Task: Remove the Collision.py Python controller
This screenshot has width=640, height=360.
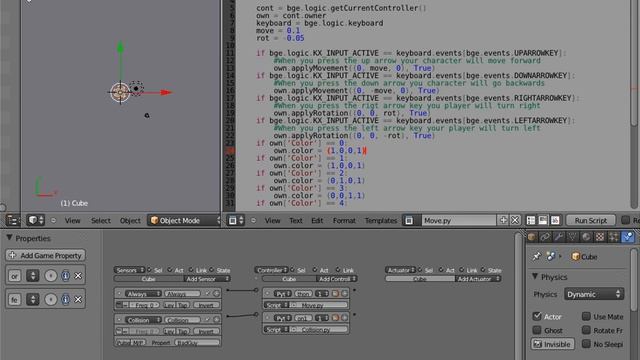Action: coord(344,318)
